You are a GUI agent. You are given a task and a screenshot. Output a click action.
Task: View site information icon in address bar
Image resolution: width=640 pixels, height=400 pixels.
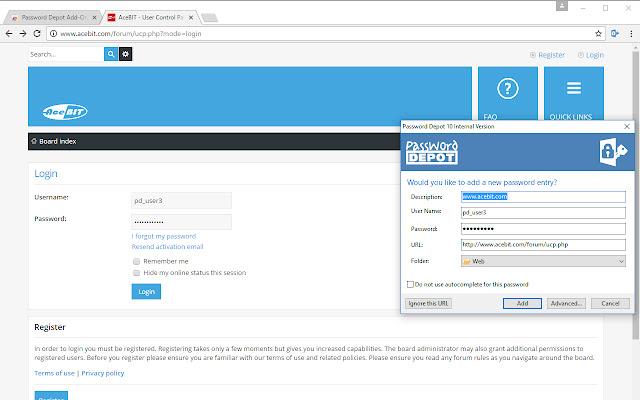(53, 34)
